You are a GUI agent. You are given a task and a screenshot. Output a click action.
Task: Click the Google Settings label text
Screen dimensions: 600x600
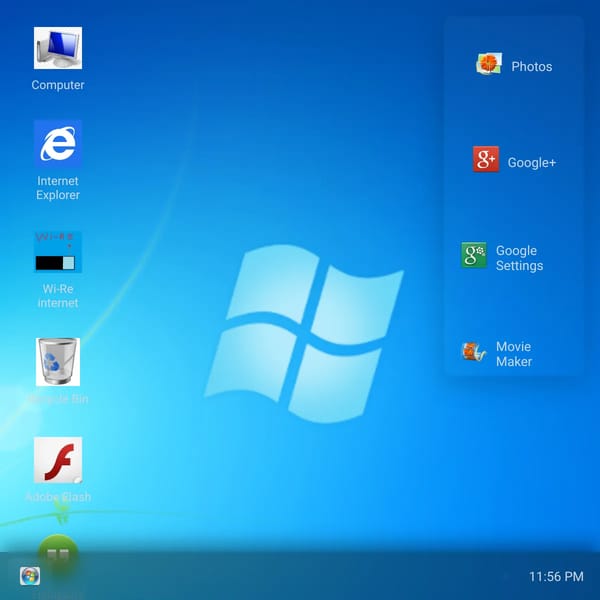pos(520,258)
